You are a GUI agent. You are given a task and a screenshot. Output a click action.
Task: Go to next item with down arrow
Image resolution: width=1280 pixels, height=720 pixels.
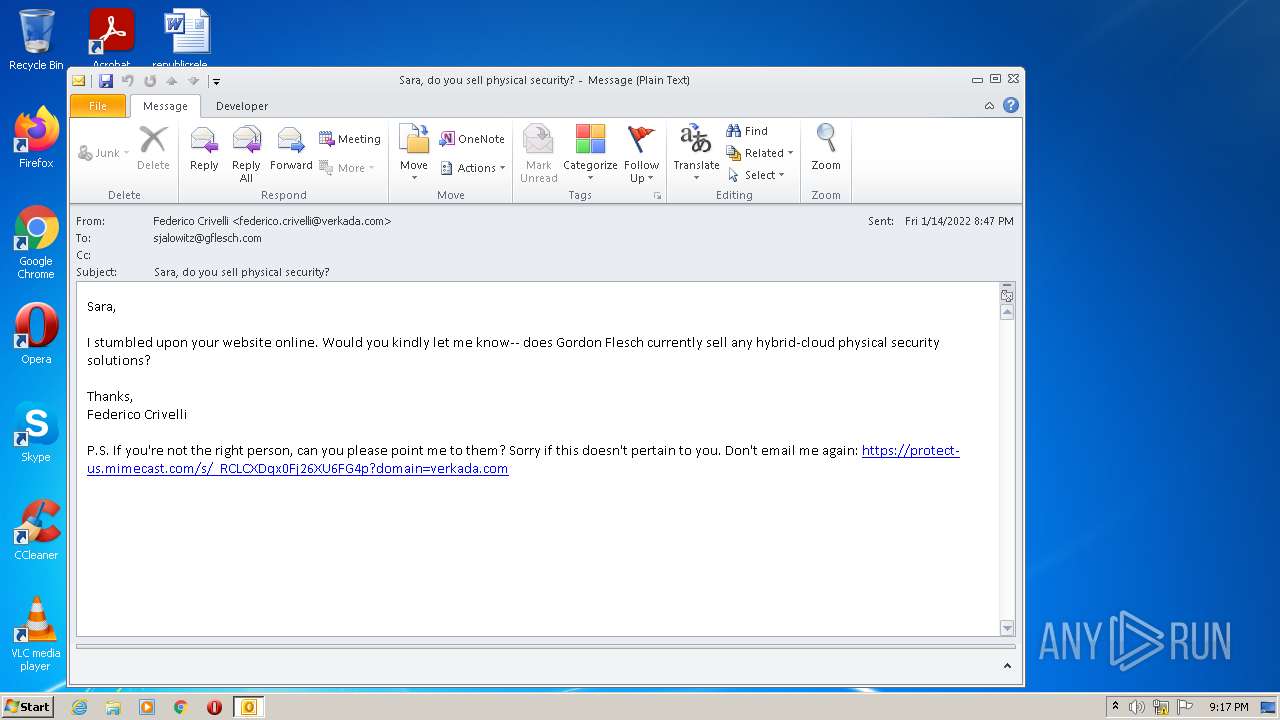pyautogui.click(x=194, y=81)
